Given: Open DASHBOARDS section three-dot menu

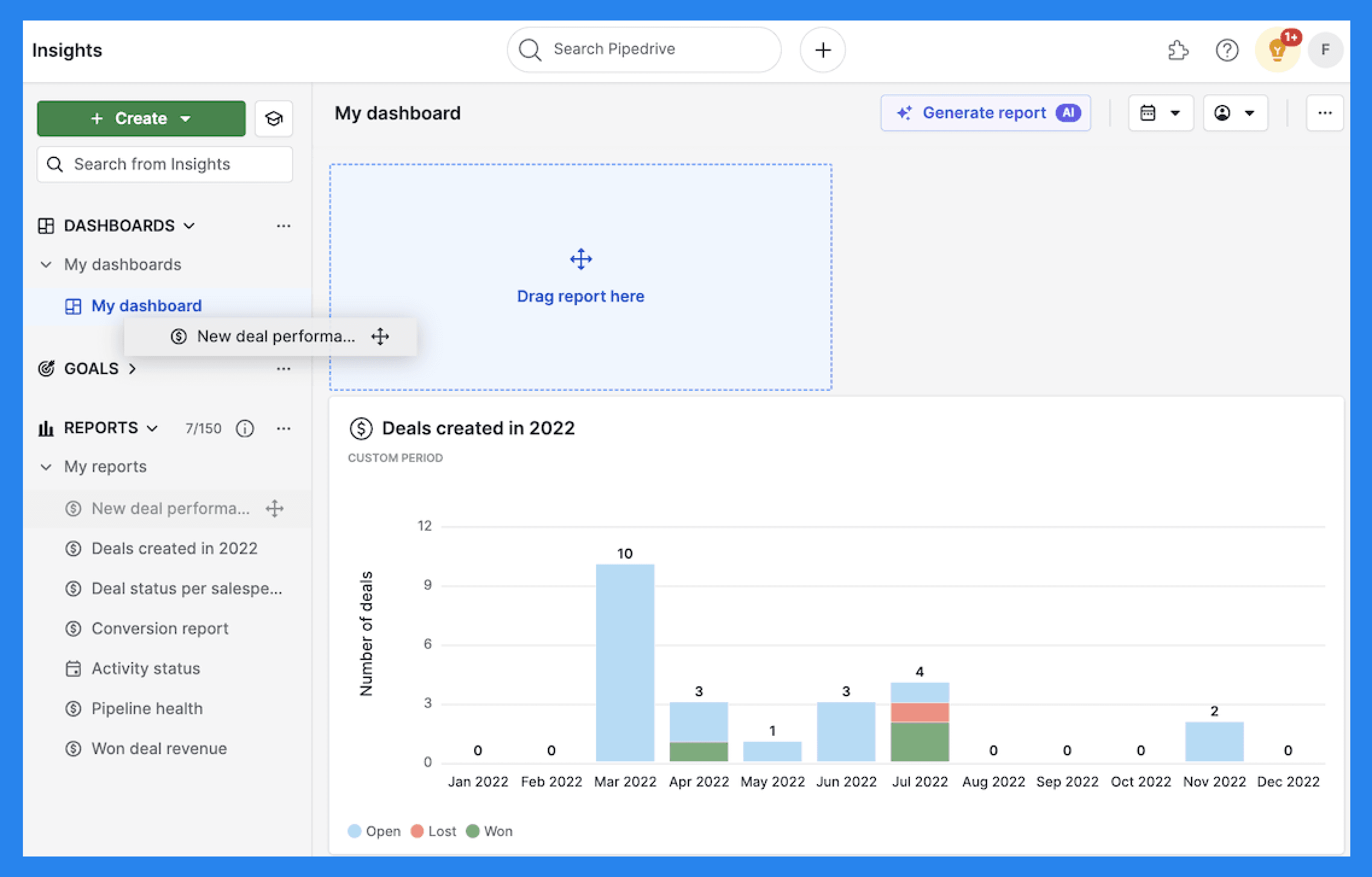Looking at the screenshot, I should tap(284, 226).
